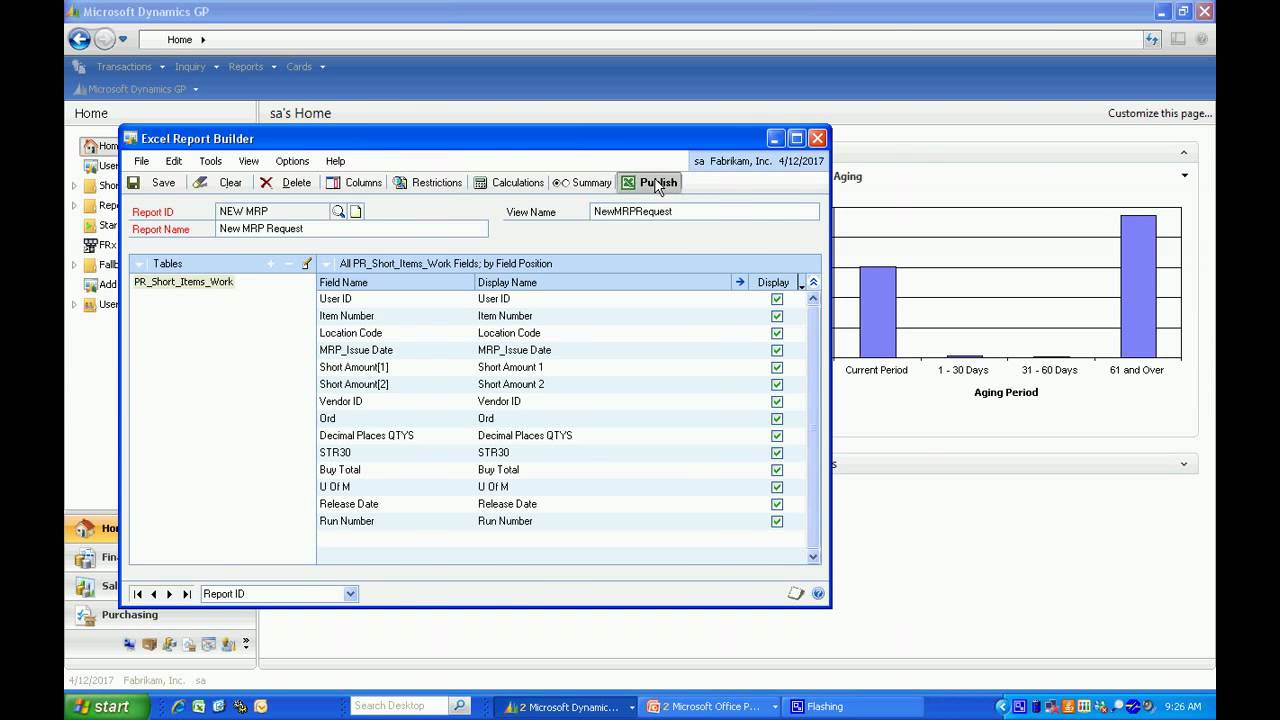Screen dimensions: 1280x720
Task: Click the Save toolbar button
Action: click(x=151, y=183)
